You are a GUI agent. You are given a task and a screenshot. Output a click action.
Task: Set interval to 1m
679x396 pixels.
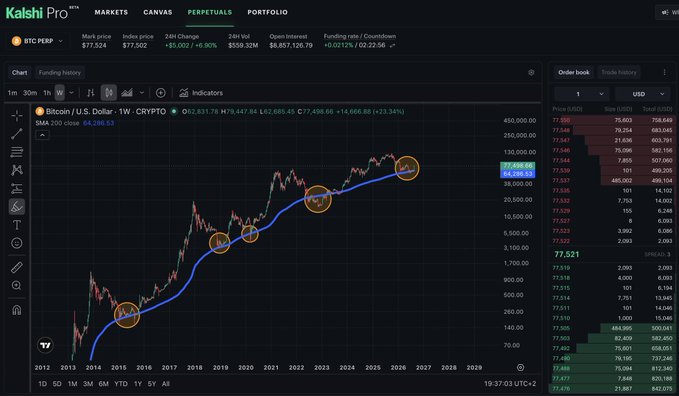(13, 93)
